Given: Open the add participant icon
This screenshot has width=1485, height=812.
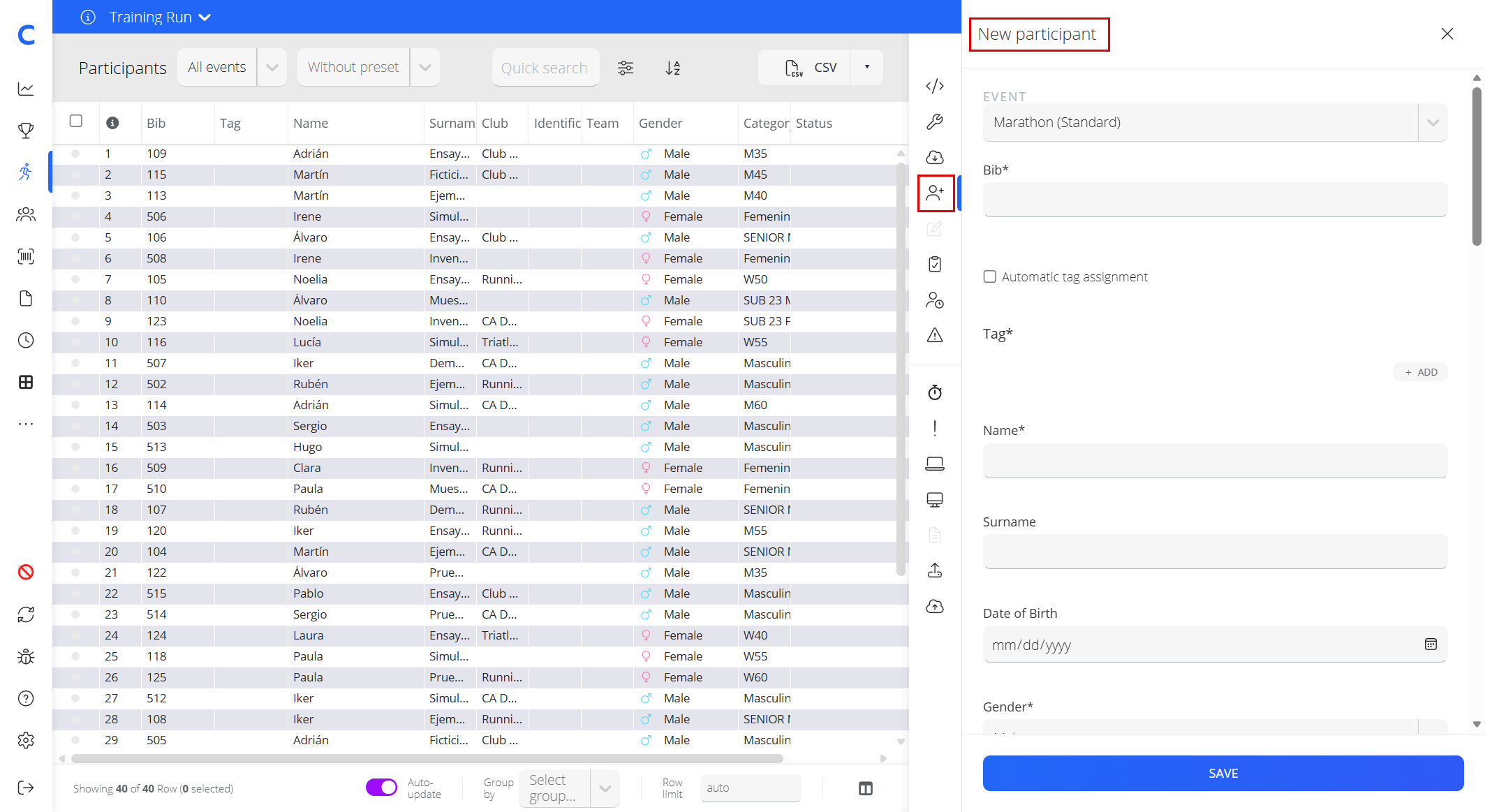Looking at the screenshot, I should point(935,193).
